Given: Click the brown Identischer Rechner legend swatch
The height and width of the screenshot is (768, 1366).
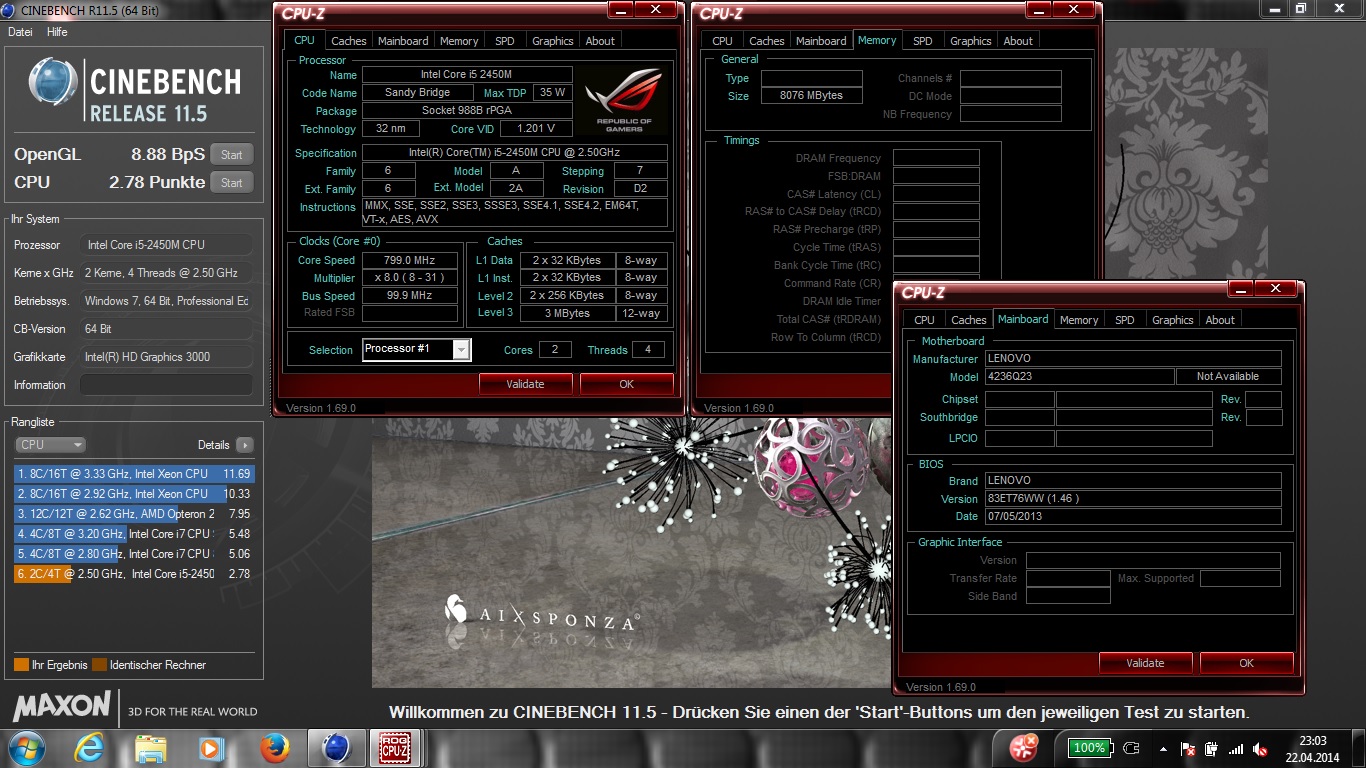Looking at the screenshot, I should click(99, 665).
